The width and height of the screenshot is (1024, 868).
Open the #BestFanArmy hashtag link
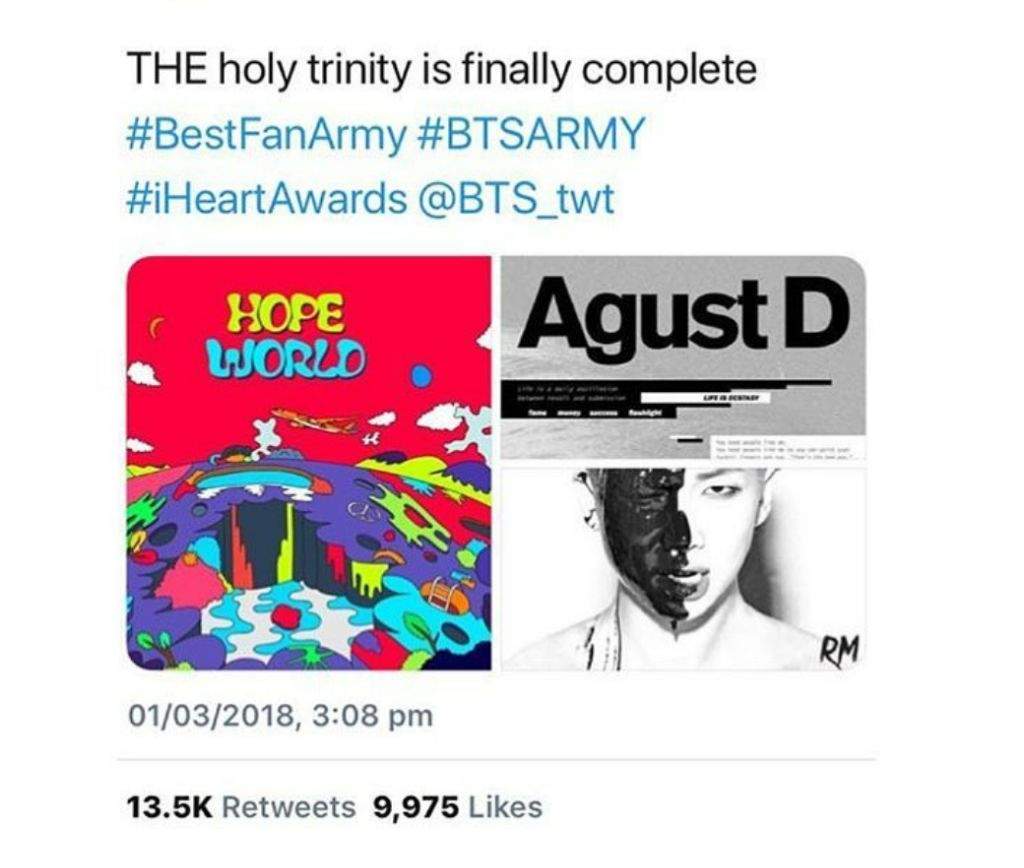point(265,135)
